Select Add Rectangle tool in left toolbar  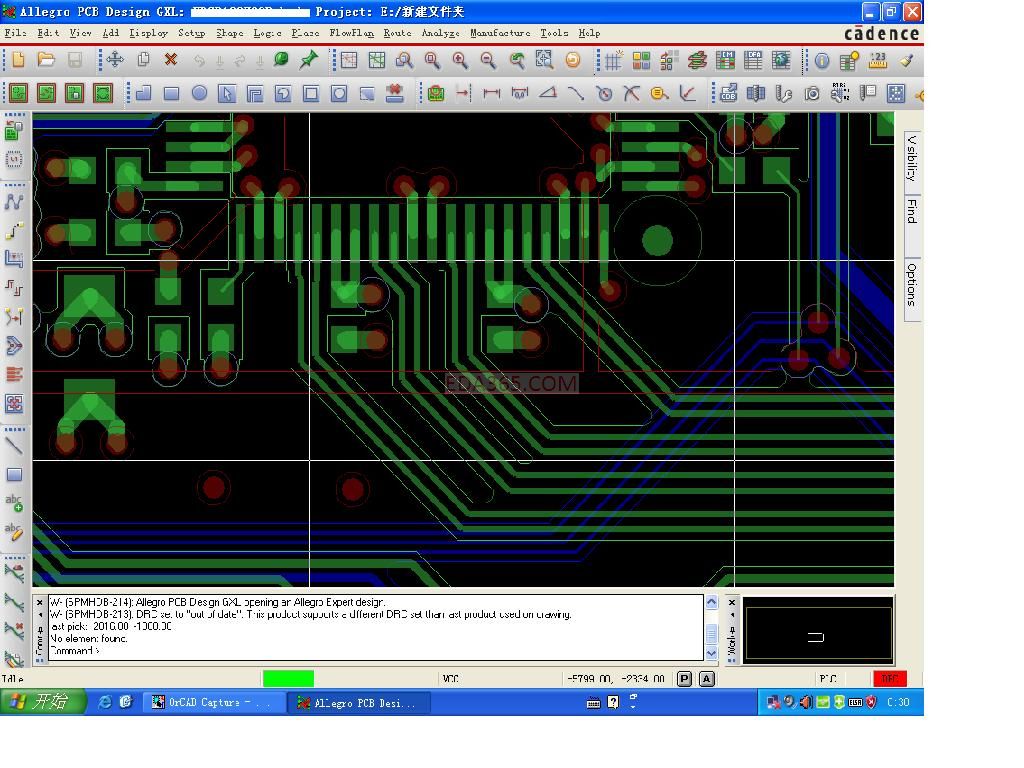tap(14, 475)
